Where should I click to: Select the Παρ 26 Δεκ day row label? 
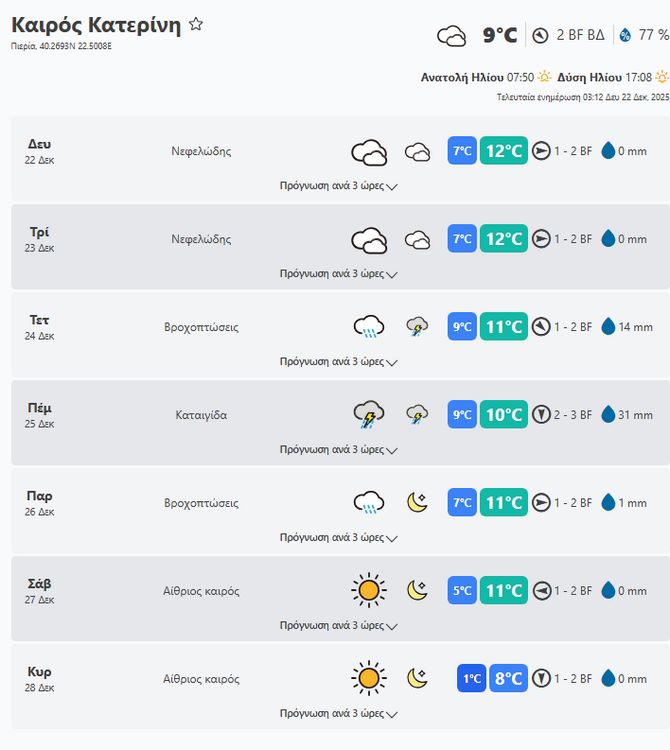(x=40, y=502)
